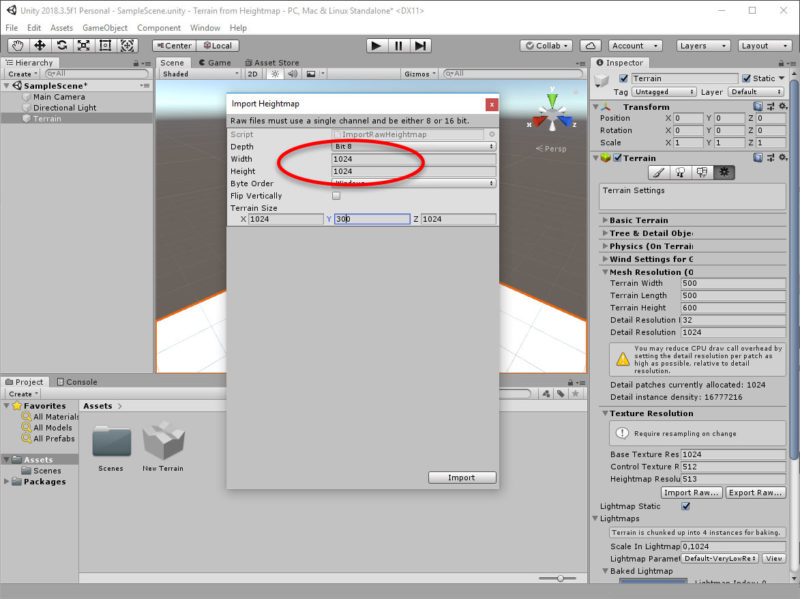The image size is (800, 599).
Task: Open the Layers dropdown in toolbar
Action: point(703,45)
